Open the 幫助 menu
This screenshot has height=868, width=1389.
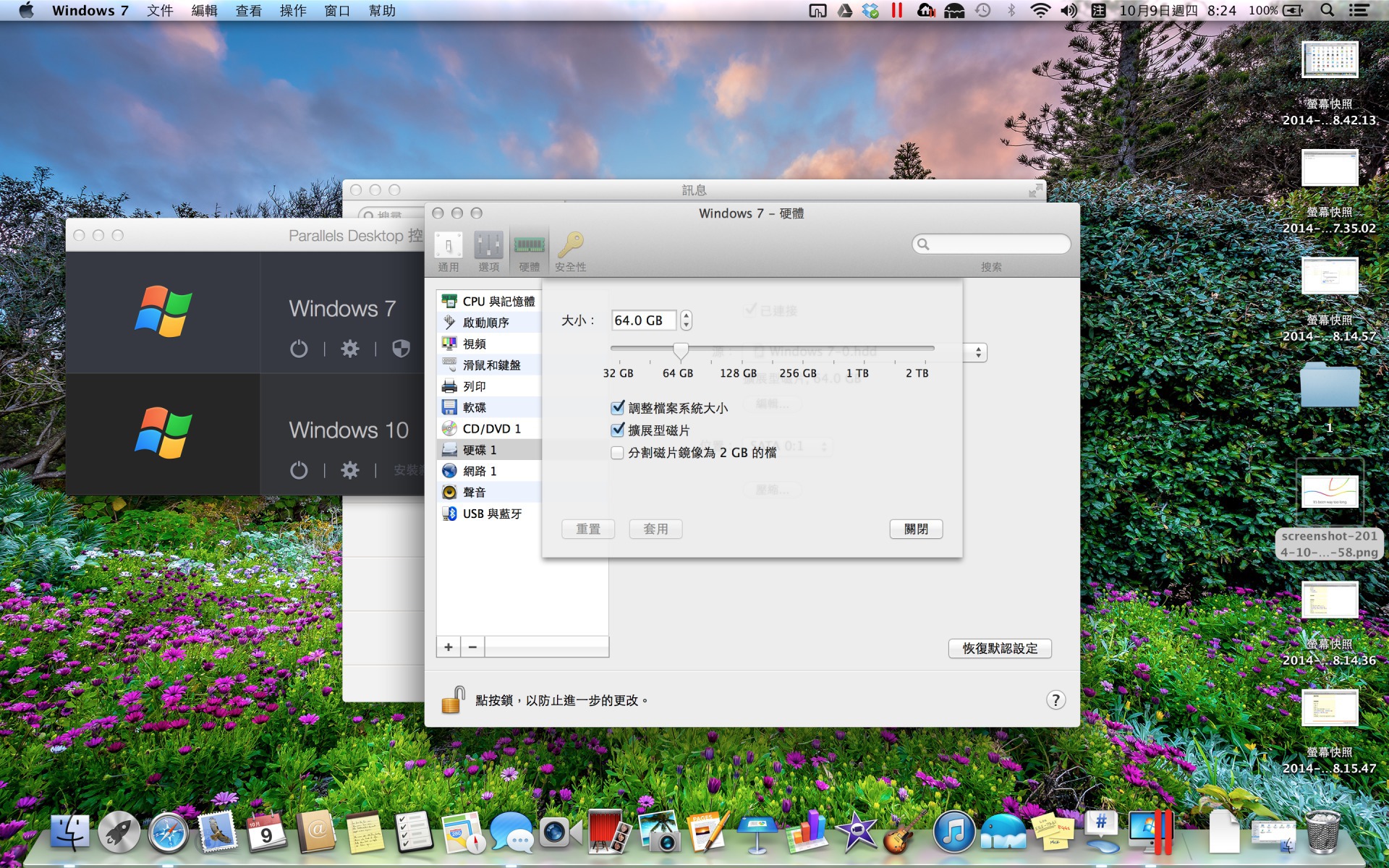[382, 10]
